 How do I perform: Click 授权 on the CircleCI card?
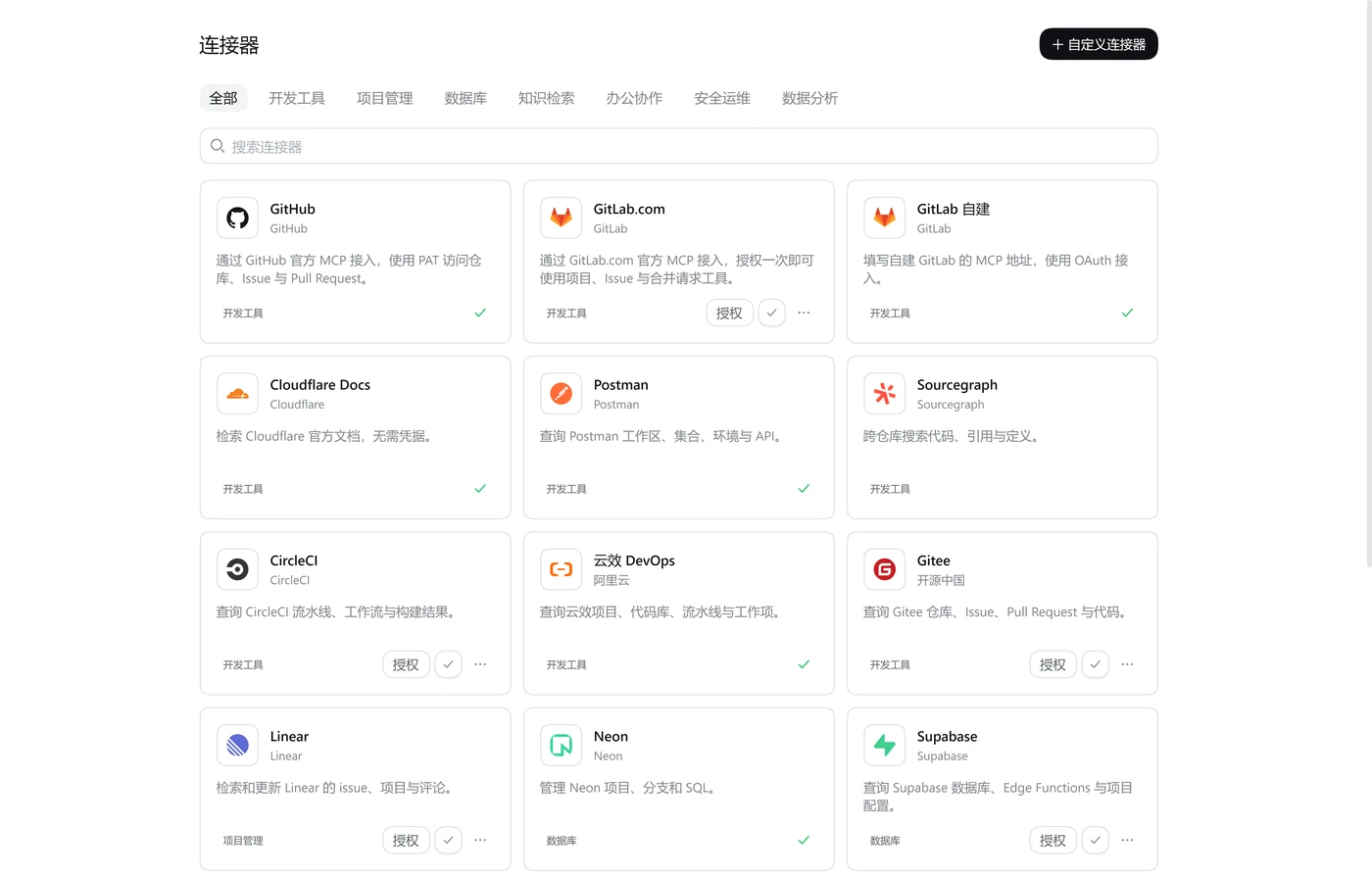pos(406,664)
